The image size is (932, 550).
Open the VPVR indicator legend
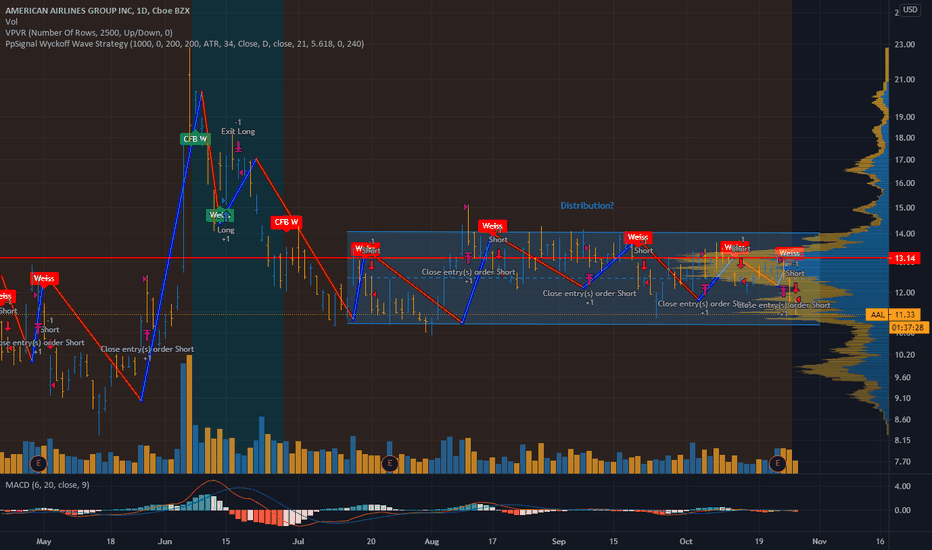click(89, 33)
